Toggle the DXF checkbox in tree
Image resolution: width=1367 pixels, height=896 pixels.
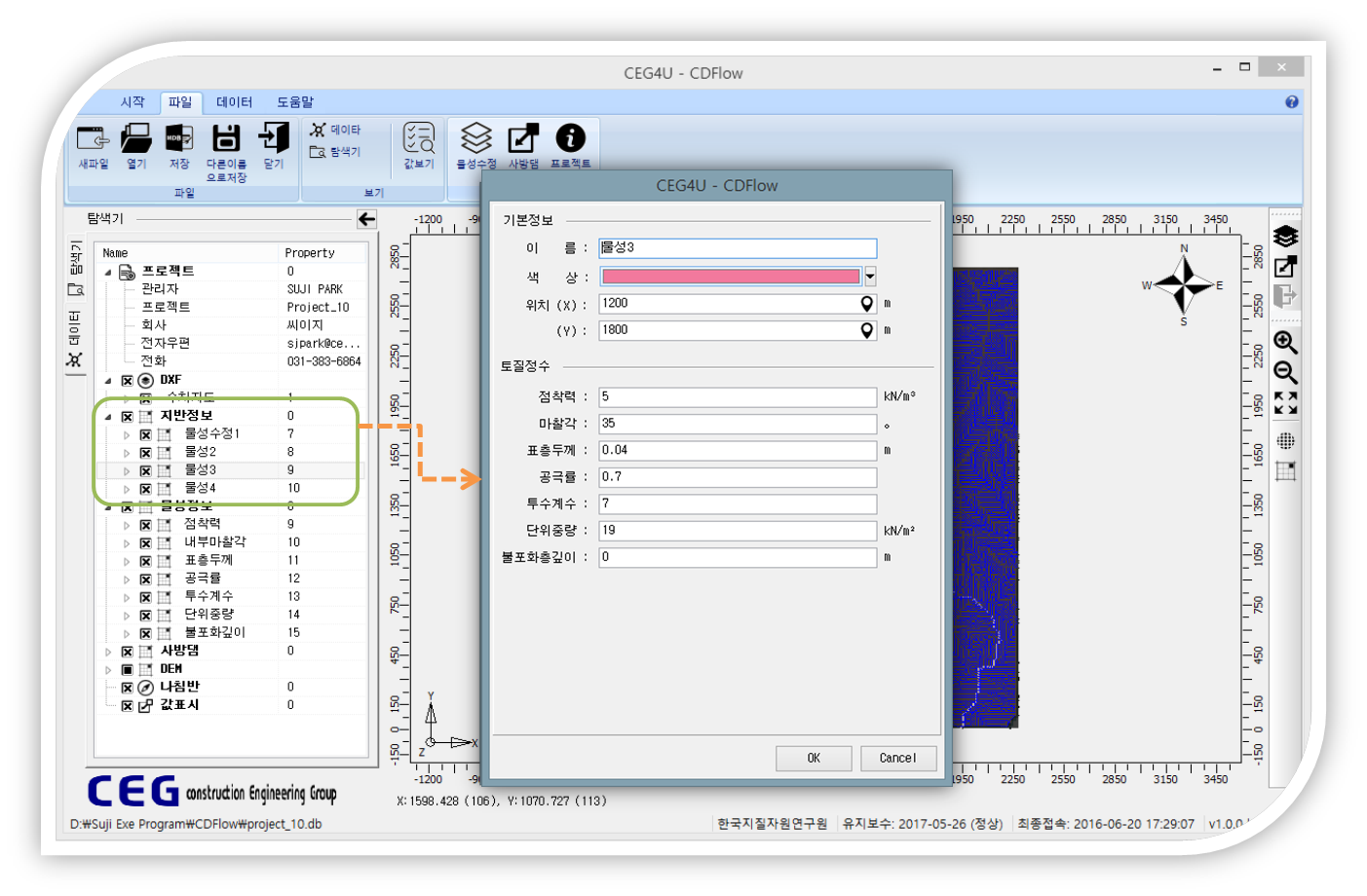(127, 380)
